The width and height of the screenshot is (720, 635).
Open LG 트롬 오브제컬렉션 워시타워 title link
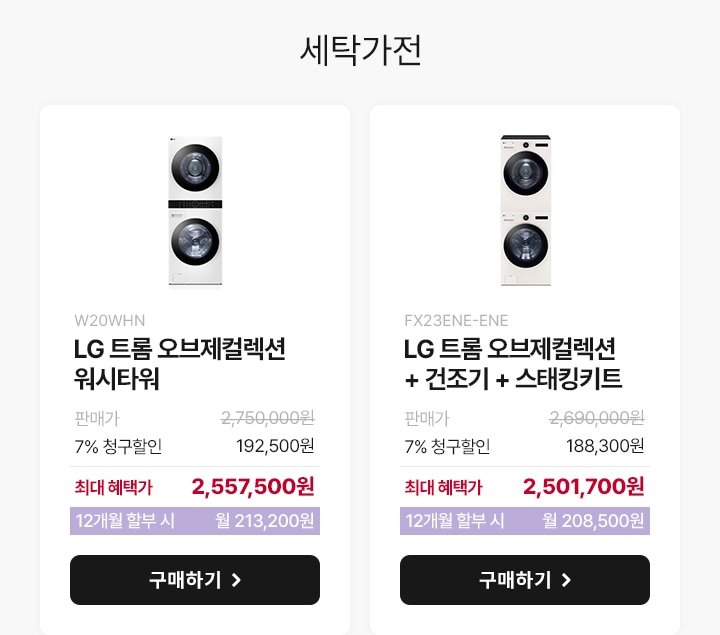(180, 364)
